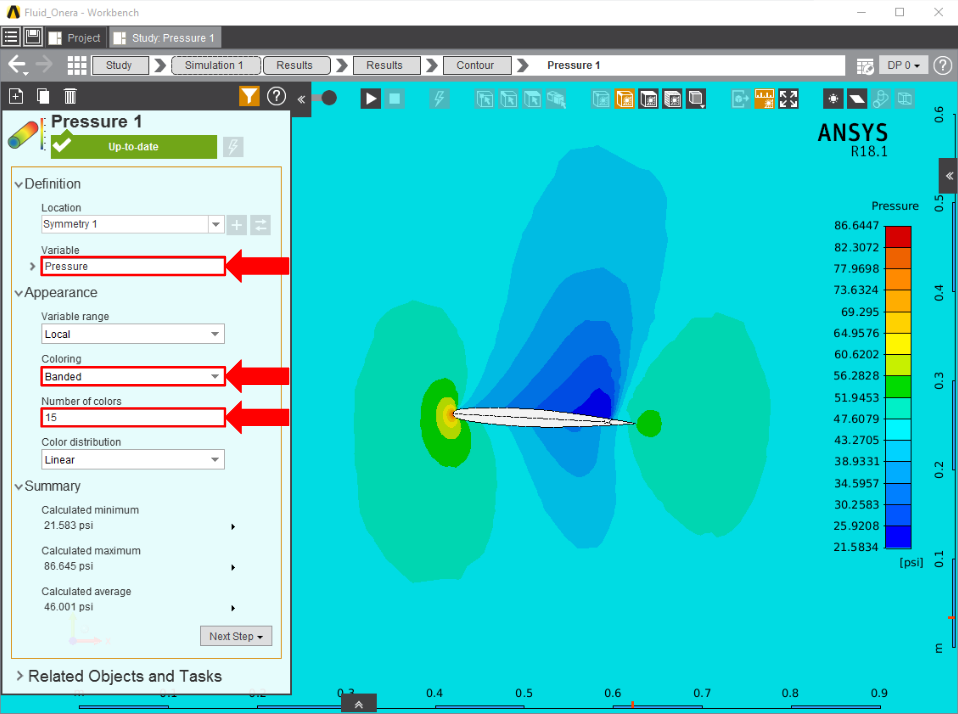
Task: Click the Variable field showing Pressure
Action: coord(133,266)
